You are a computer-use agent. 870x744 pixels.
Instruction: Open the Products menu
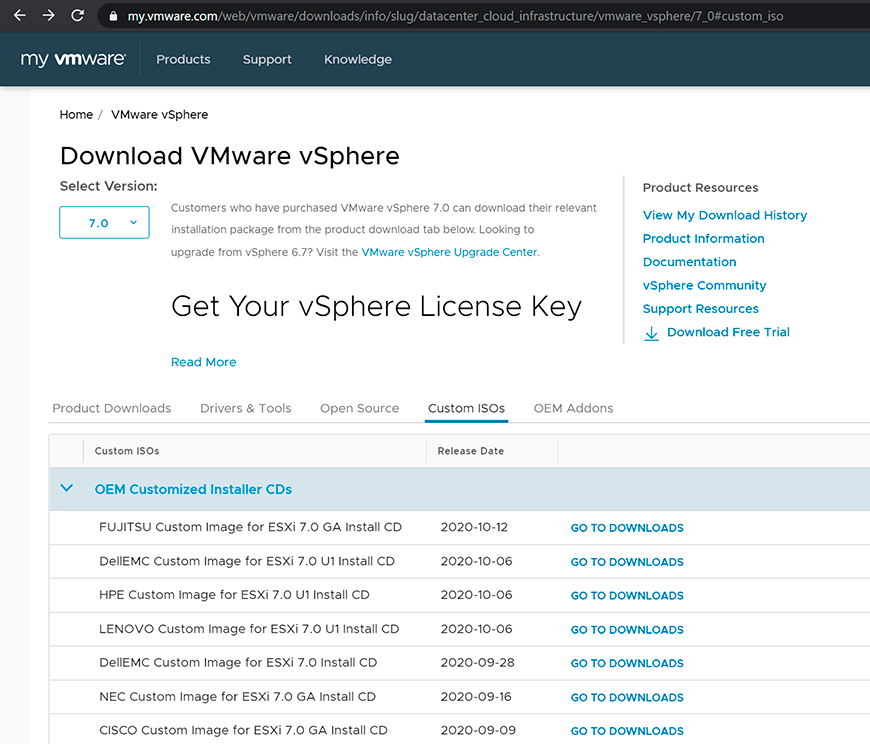[183, 59]
